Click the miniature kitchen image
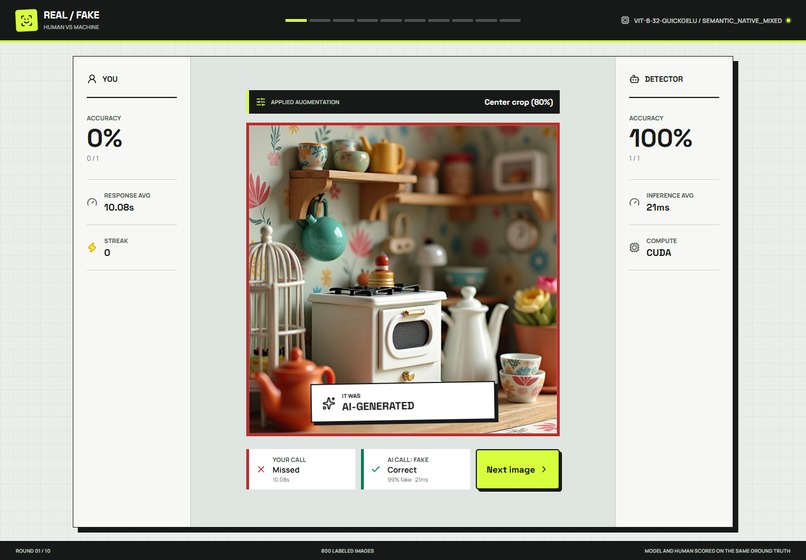Viewport: 806px width, 560px height. 403,279
